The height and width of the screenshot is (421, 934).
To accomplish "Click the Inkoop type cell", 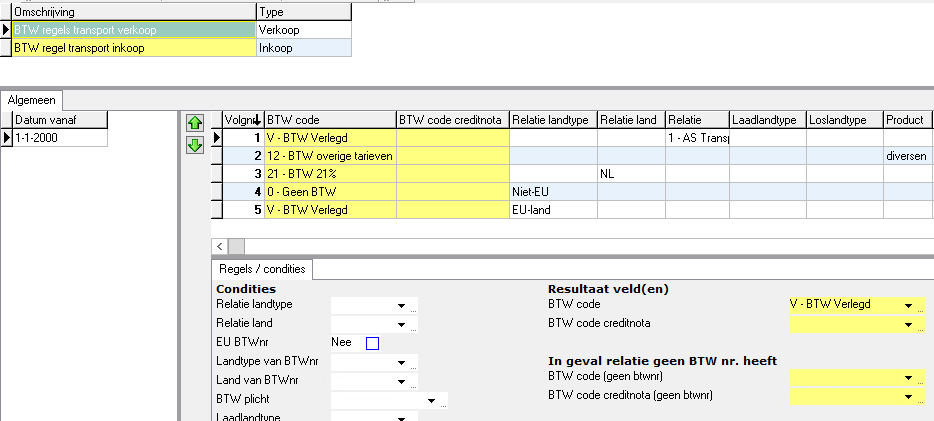I will [304, 48].
